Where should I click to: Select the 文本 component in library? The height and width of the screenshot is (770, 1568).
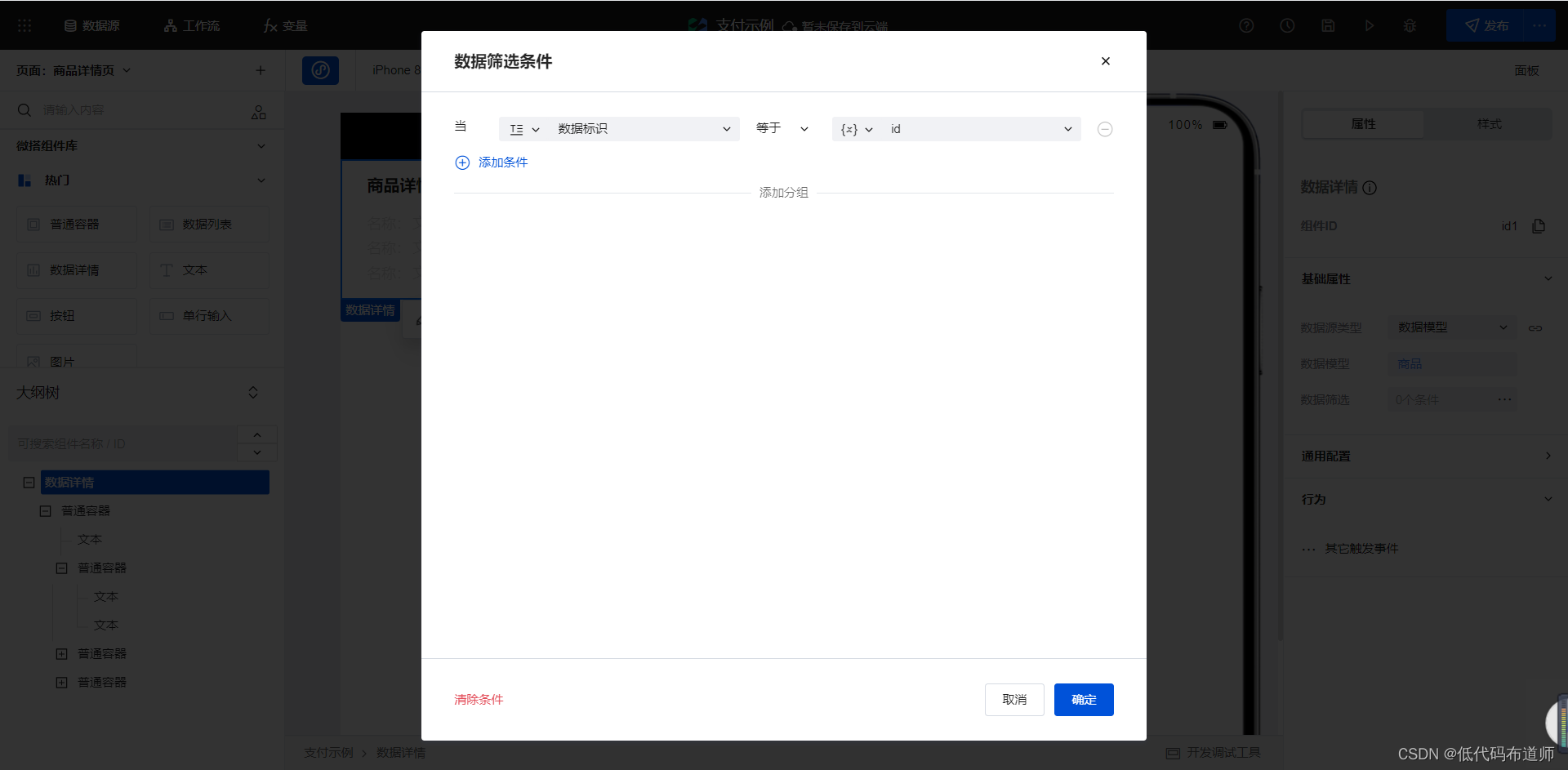click(209, 270)
